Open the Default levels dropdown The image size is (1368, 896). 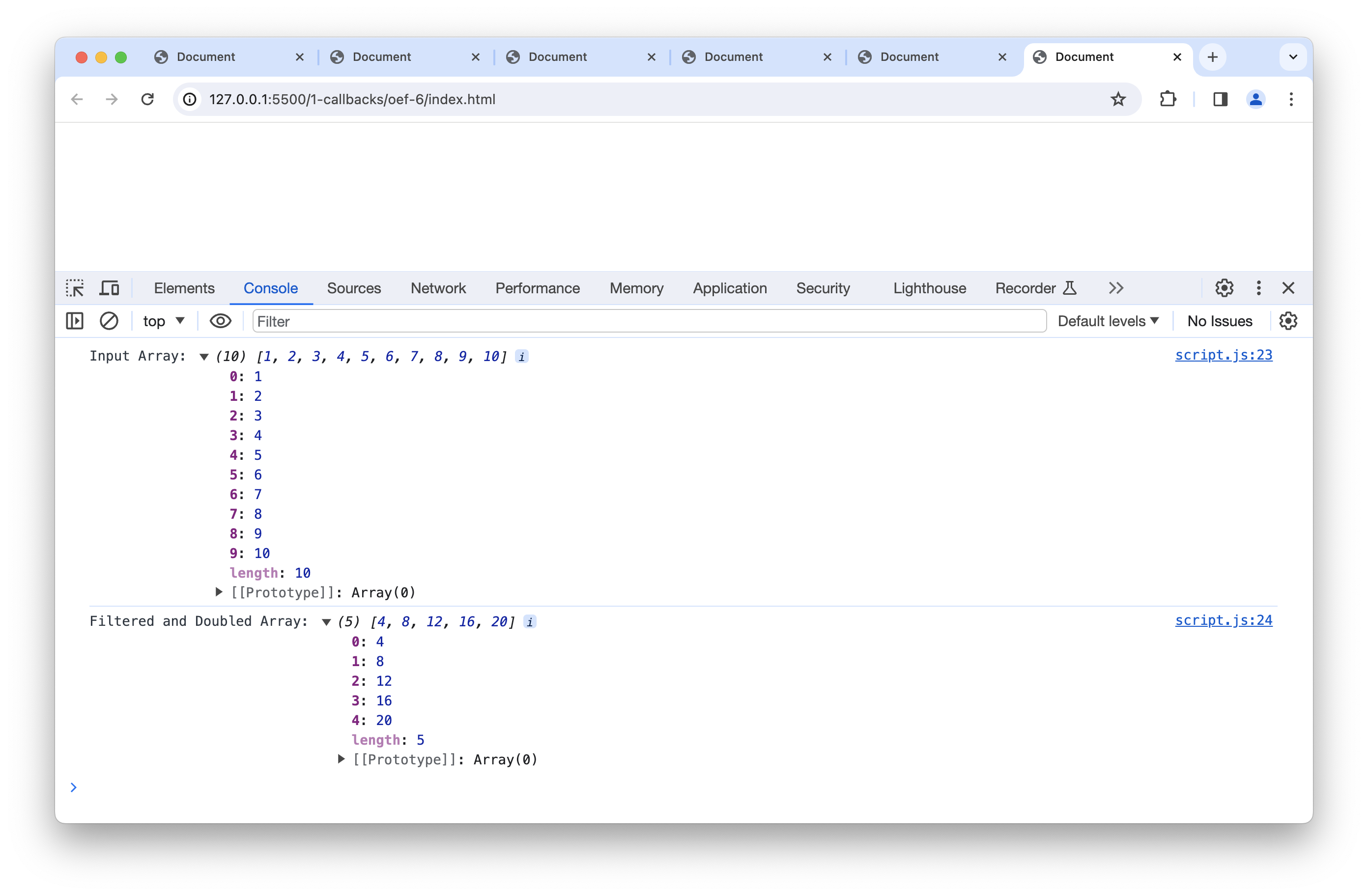click(x=1108, y=321)
